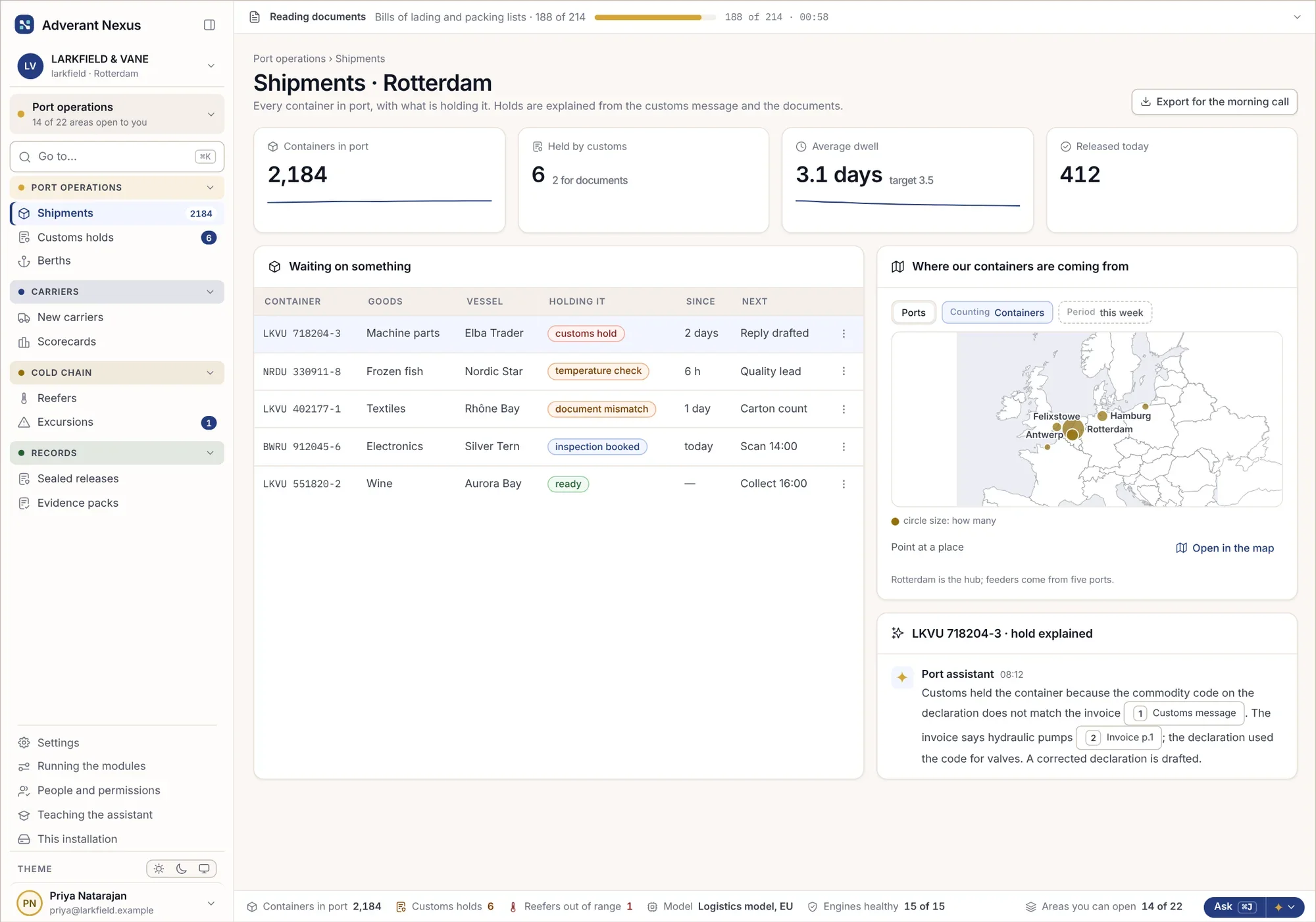This screenshot has width=1316, height=922.
Task: Collapse the CARRIERS section
Action: click(x=117, y=292)
